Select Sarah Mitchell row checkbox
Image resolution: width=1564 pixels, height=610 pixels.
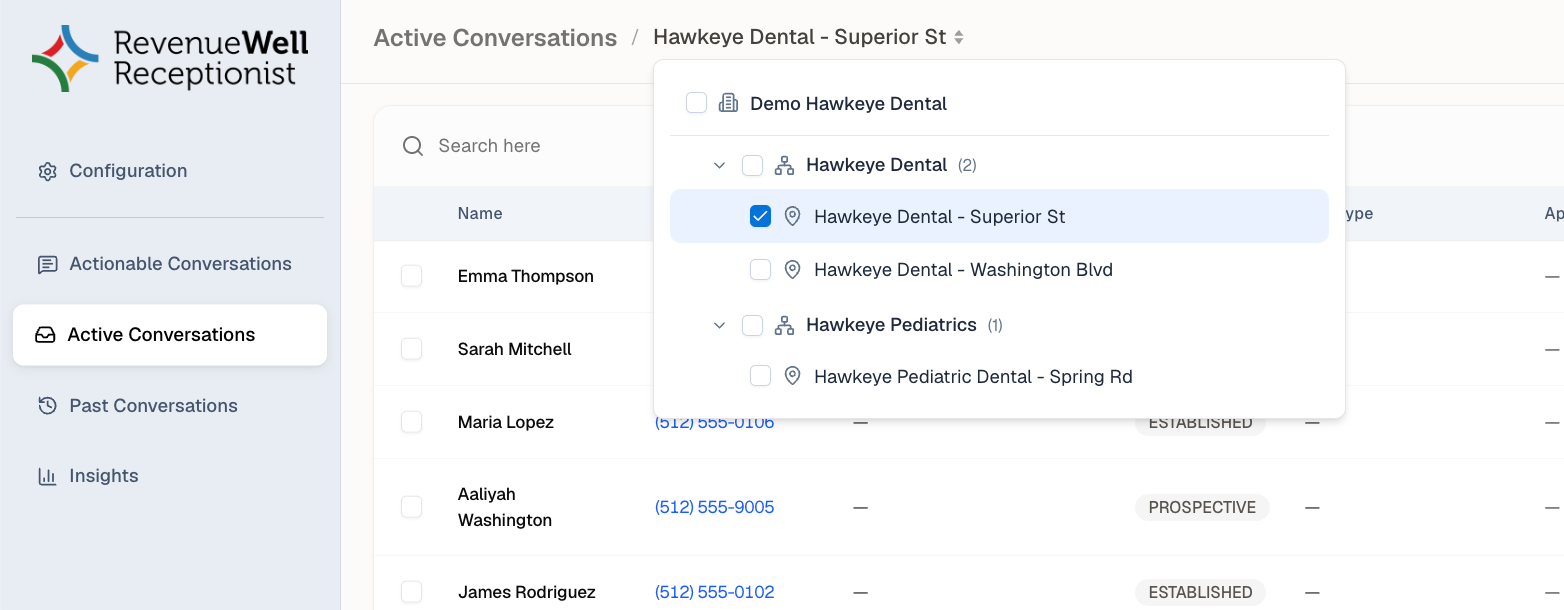pyautogui.click(x=411, y=349)
